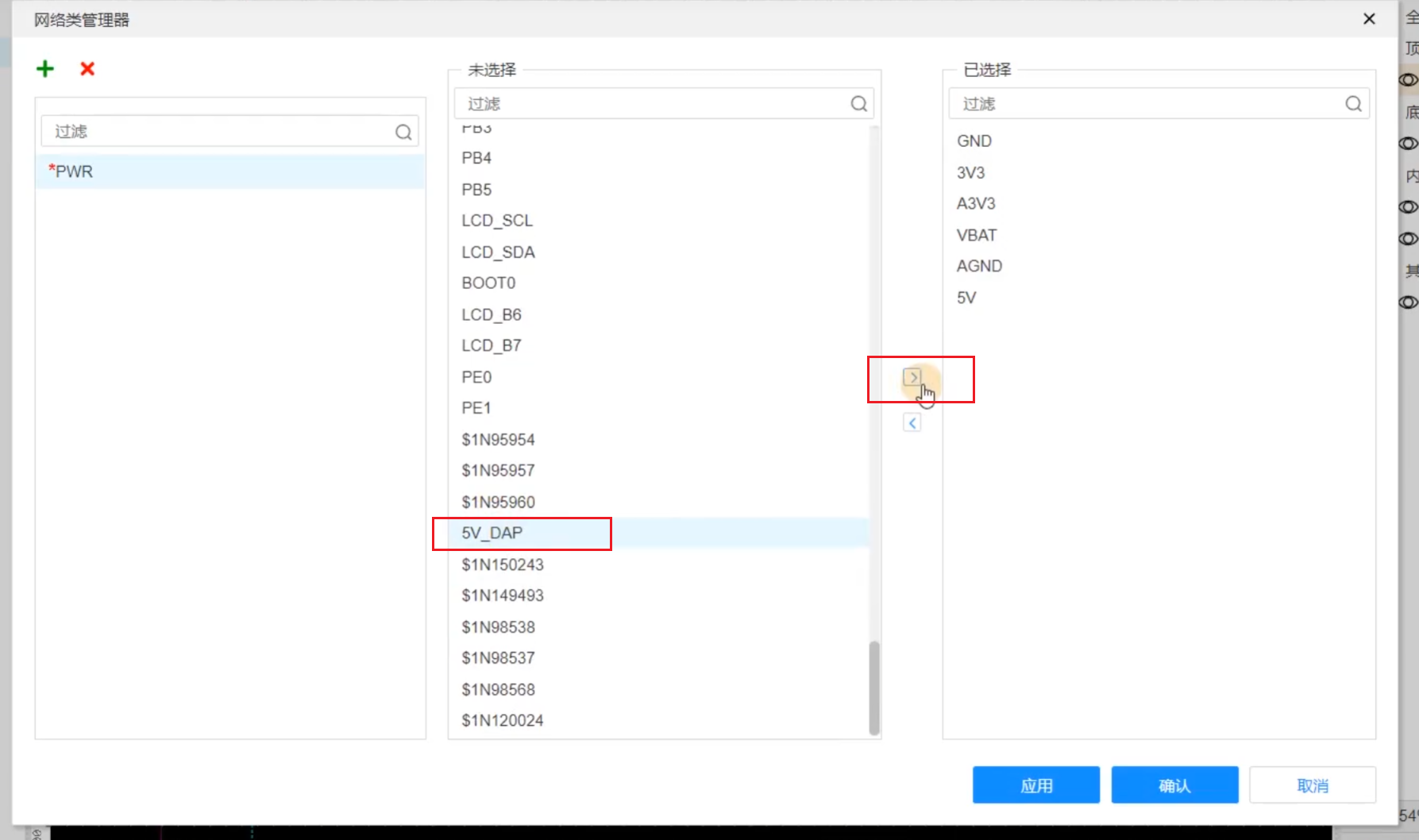Select BOOT0 net

click(x=659, y=283)
